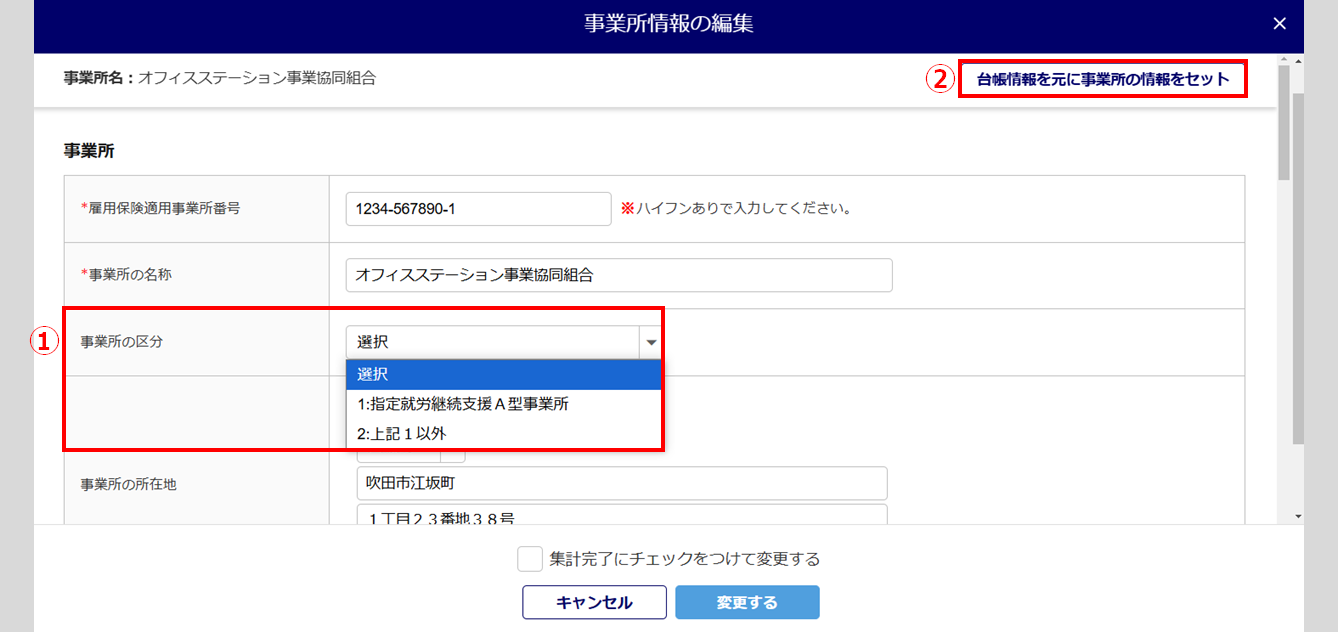Click the vertical scrollbar thumb
This screenshot has height=632, width=1338.
tap(1298, 270)
